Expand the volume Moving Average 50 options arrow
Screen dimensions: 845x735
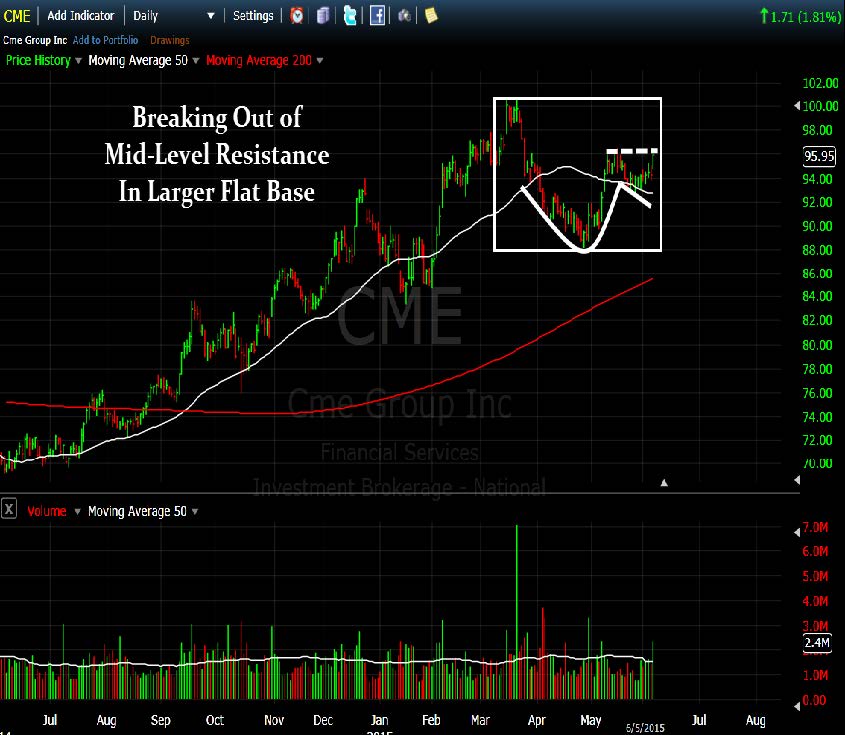[195, 511]
